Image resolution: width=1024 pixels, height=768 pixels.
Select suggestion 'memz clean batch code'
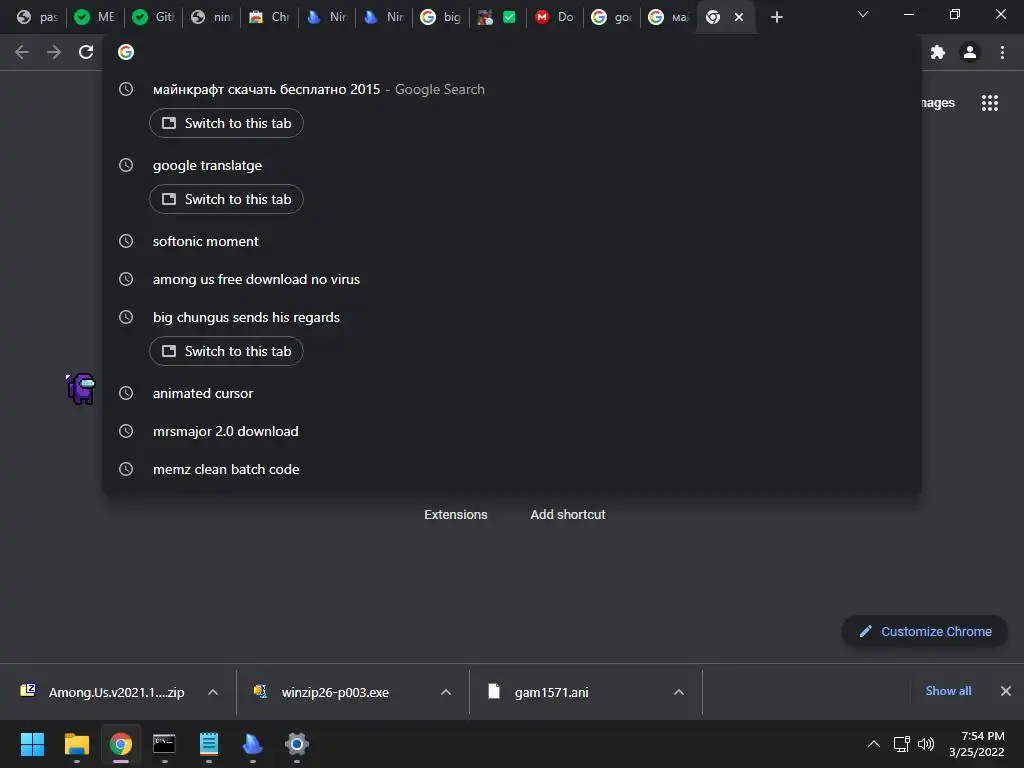pyautogui.click(x=512, y=469)
